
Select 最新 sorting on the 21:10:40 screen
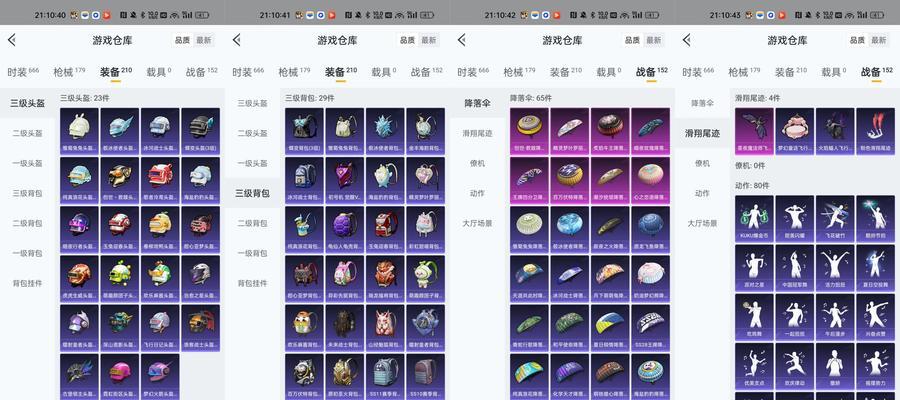(204, 40)
